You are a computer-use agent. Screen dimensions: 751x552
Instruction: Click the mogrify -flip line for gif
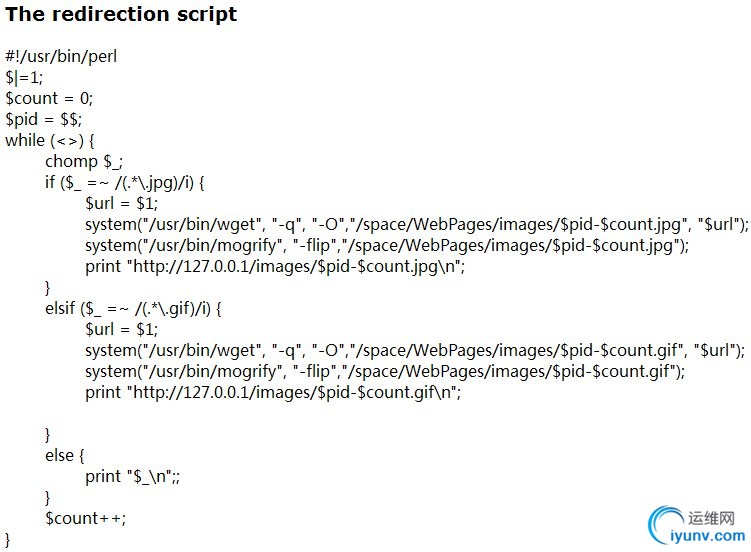[x=385, y=372]
